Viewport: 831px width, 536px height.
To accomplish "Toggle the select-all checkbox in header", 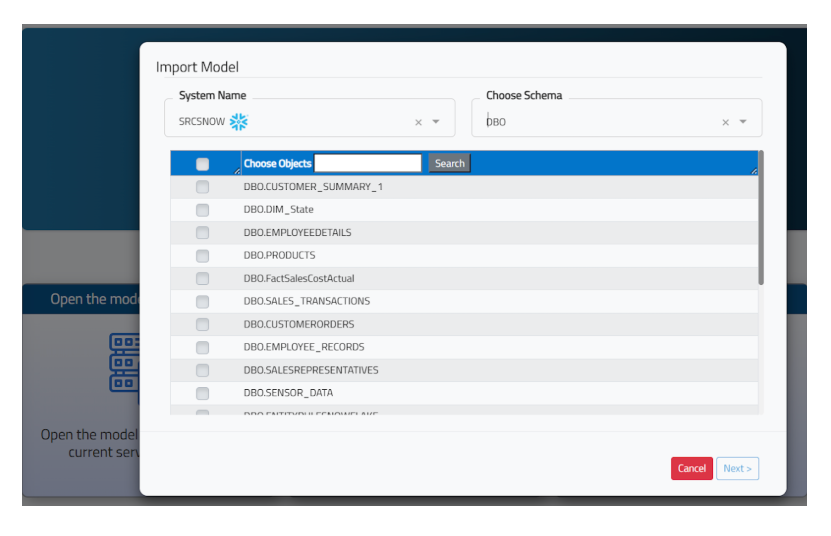I will 203,164.
